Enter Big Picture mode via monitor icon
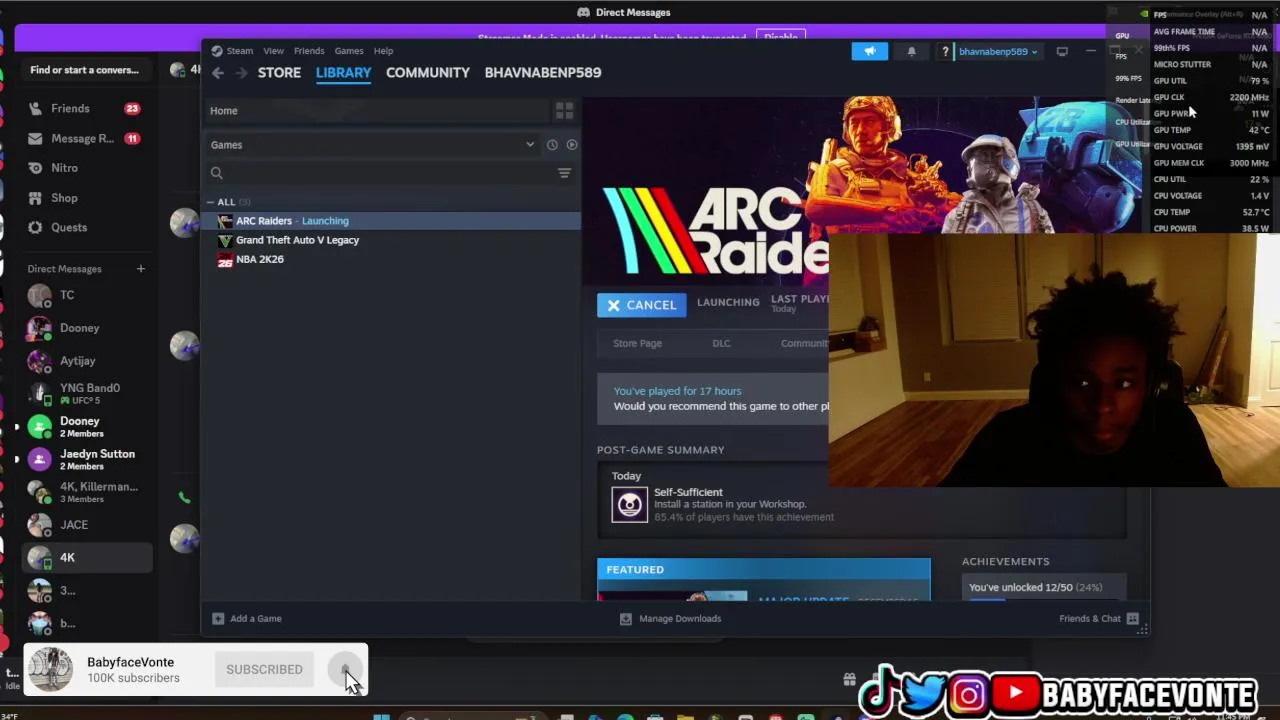 (1062, 51)
